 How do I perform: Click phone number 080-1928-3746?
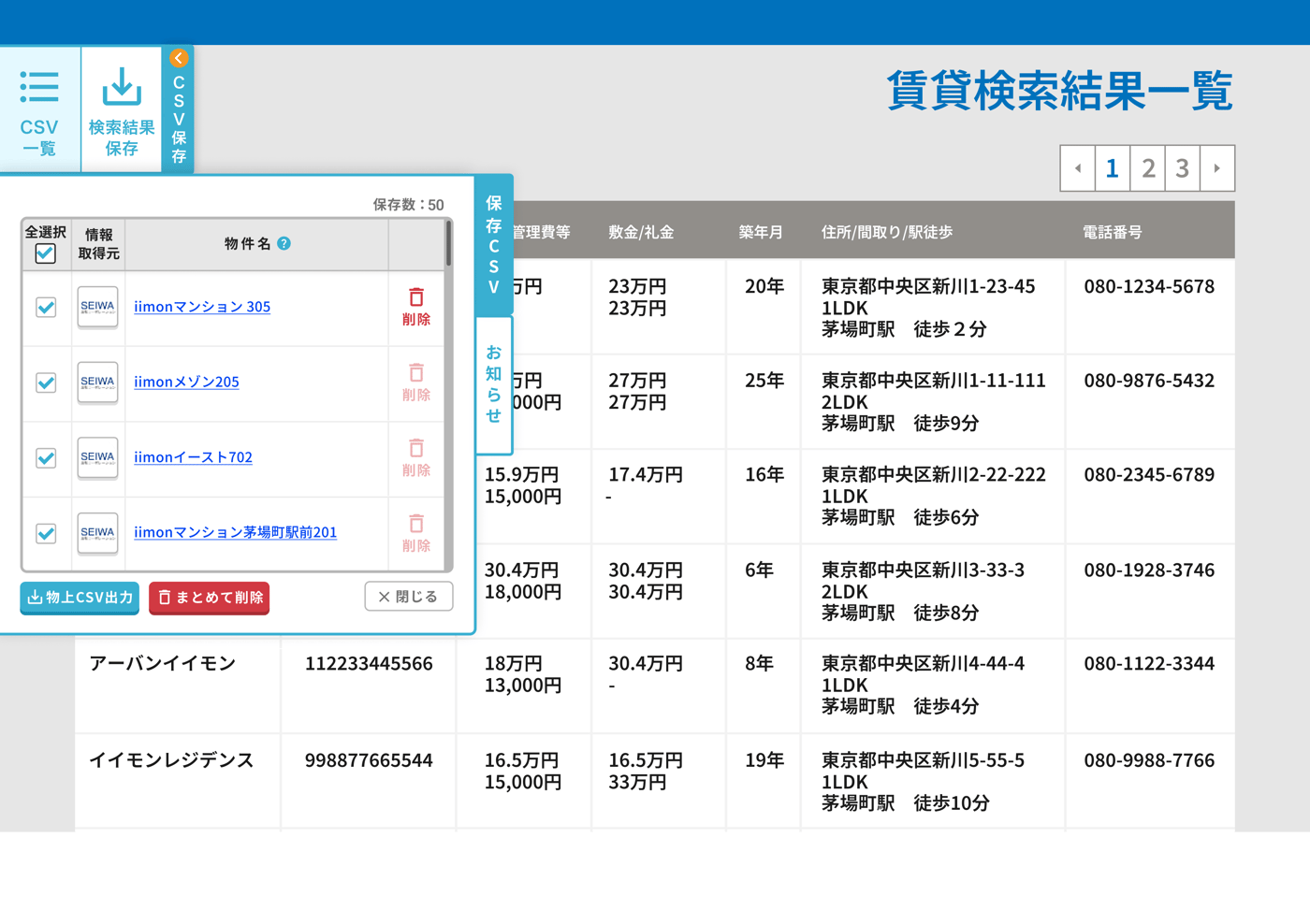point(1149,570)
